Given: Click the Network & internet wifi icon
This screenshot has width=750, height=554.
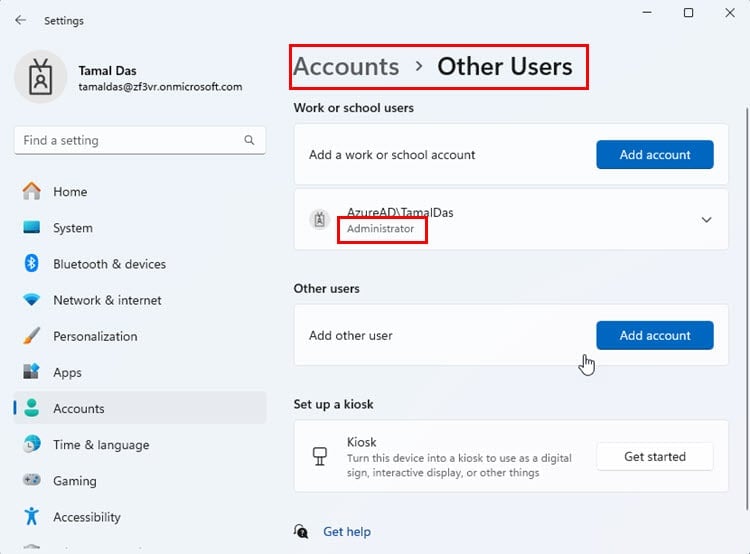Looking at the screenshot, I should pos(32,300).
